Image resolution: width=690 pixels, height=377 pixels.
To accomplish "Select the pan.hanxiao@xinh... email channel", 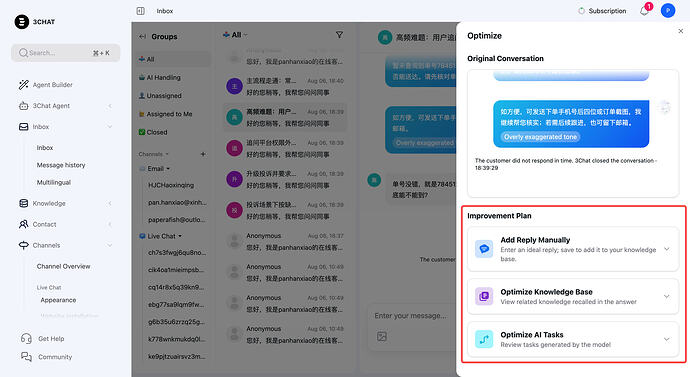I will (x=177, y=202).
